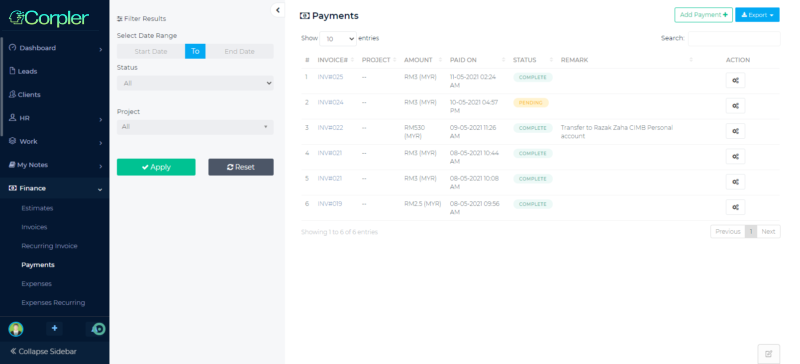
Task: Click Add Payment button
Action: (704, 15)
